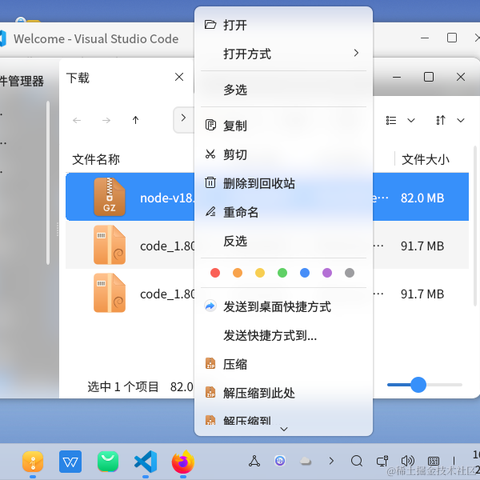
Task: Pick the orange color tag
Action: tap(238, 273)
